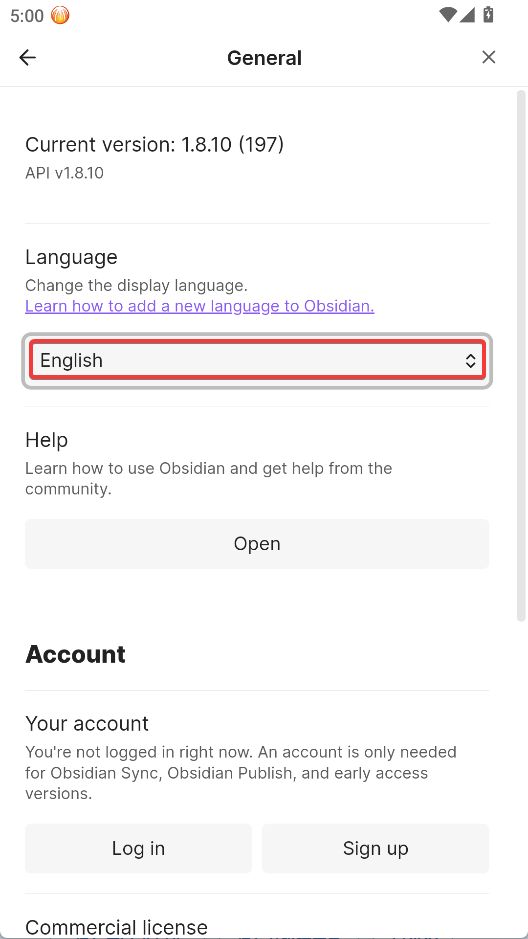Tap the cellular signal icon
Image resolution: width=528 pixels, height=939 pixels.
pyautogui.click(x=467, y=14)
